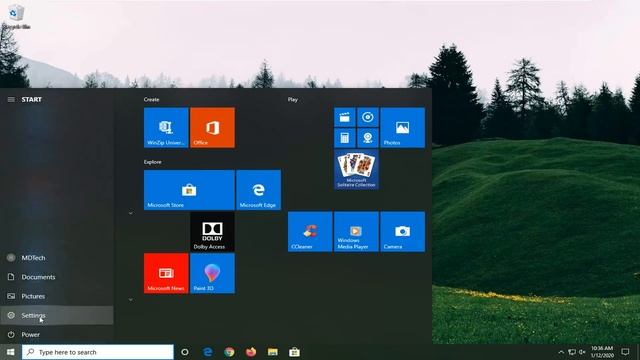Launch Chrome from the taskbar

229,352
